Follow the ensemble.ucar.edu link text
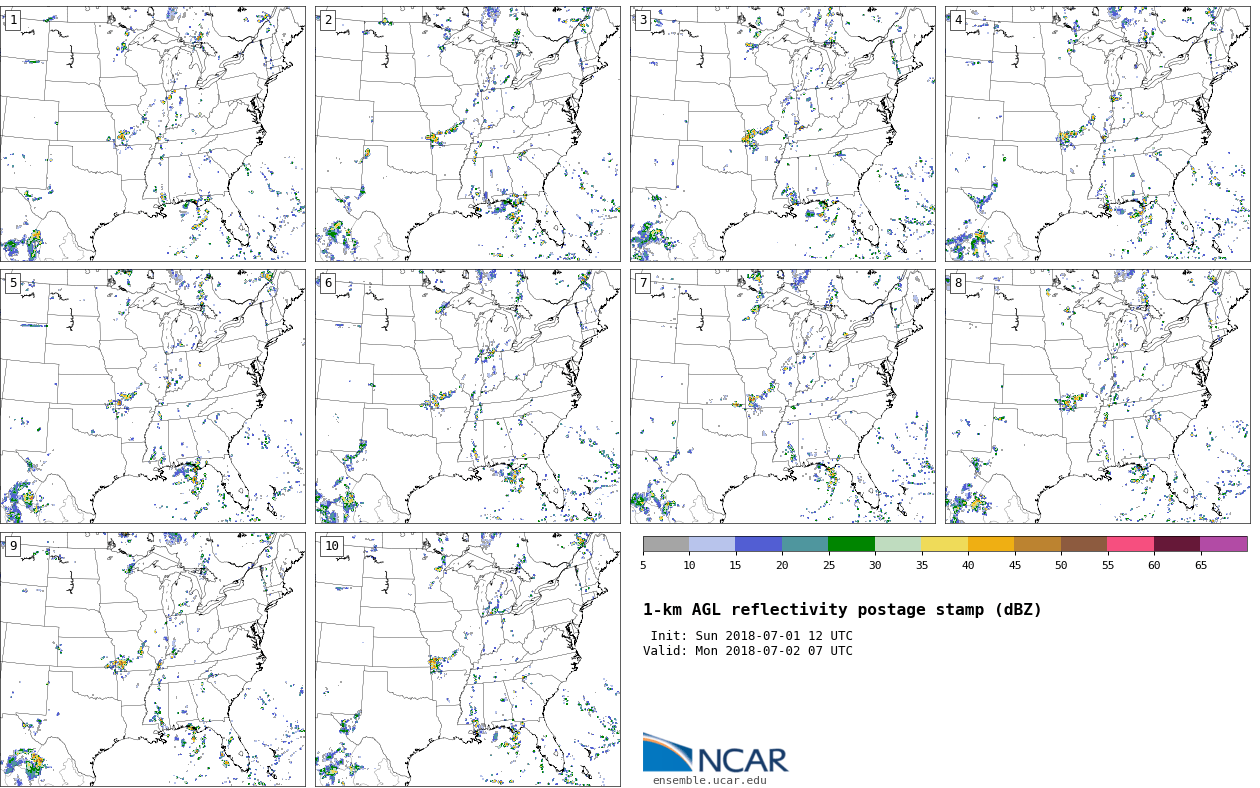The image size is (1260, 788). coord(709,781)
